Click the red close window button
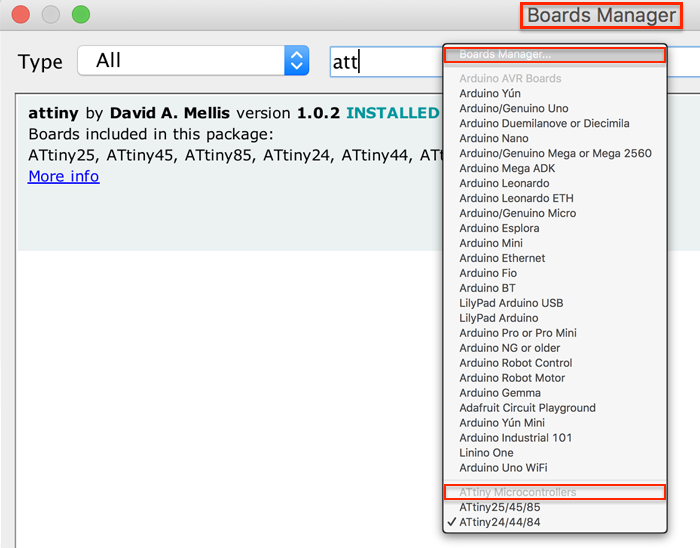This screenshot has height=548, width=700. pyautogui.click(x=21, y=14)
